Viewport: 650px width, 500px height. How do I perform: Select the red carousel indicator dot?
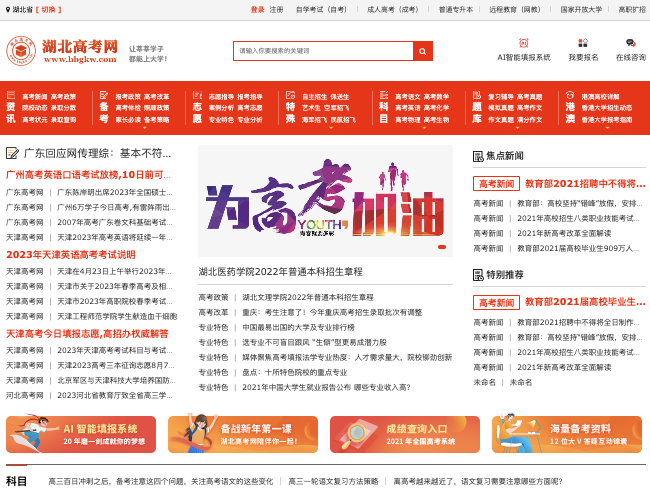pyautogui.click(x=442, y=247)
